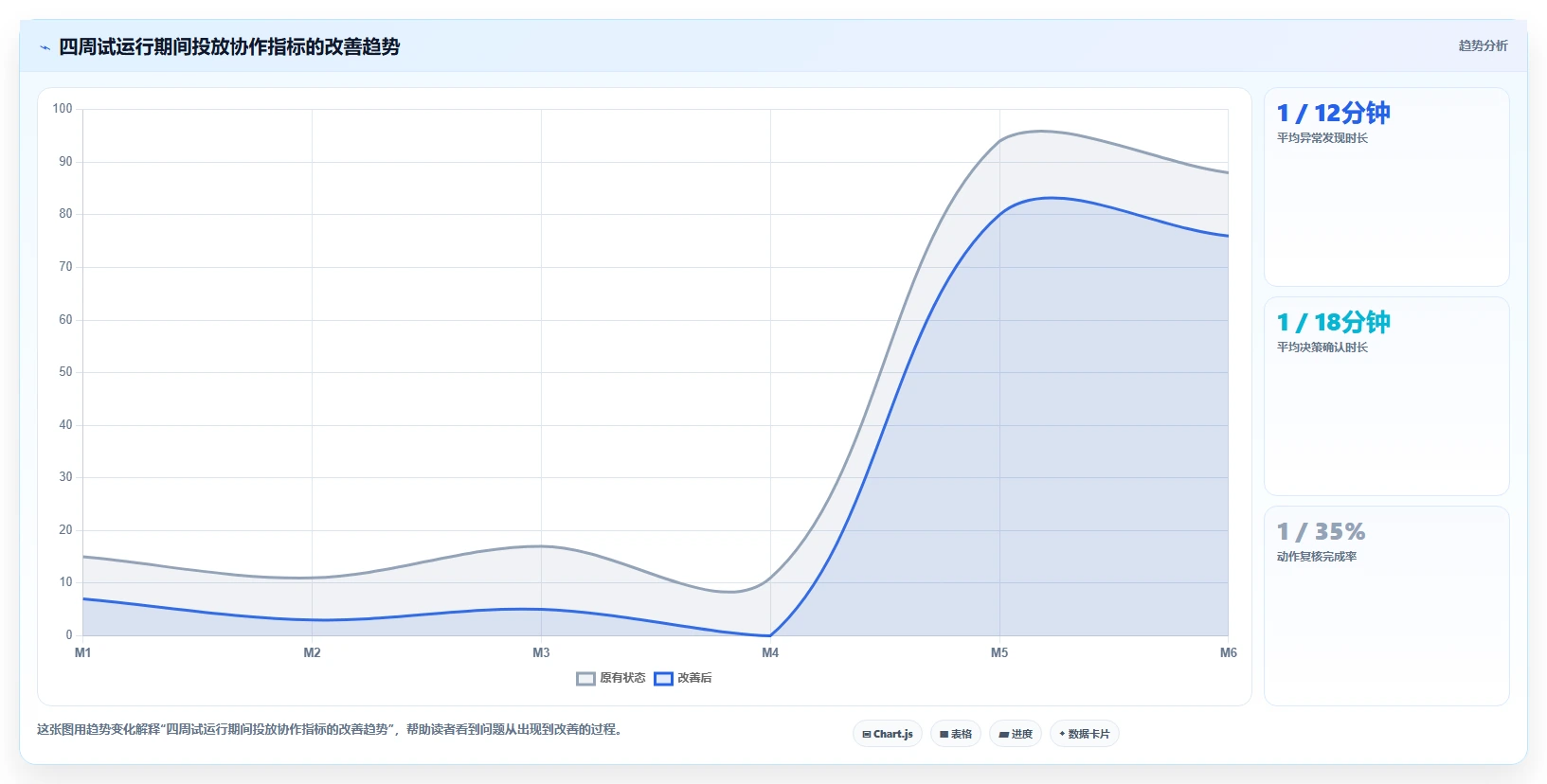This screenshot has width=1547, height=784.
Task: Click the 原有状态 line's point at M6
Action: click(1228, 172)
